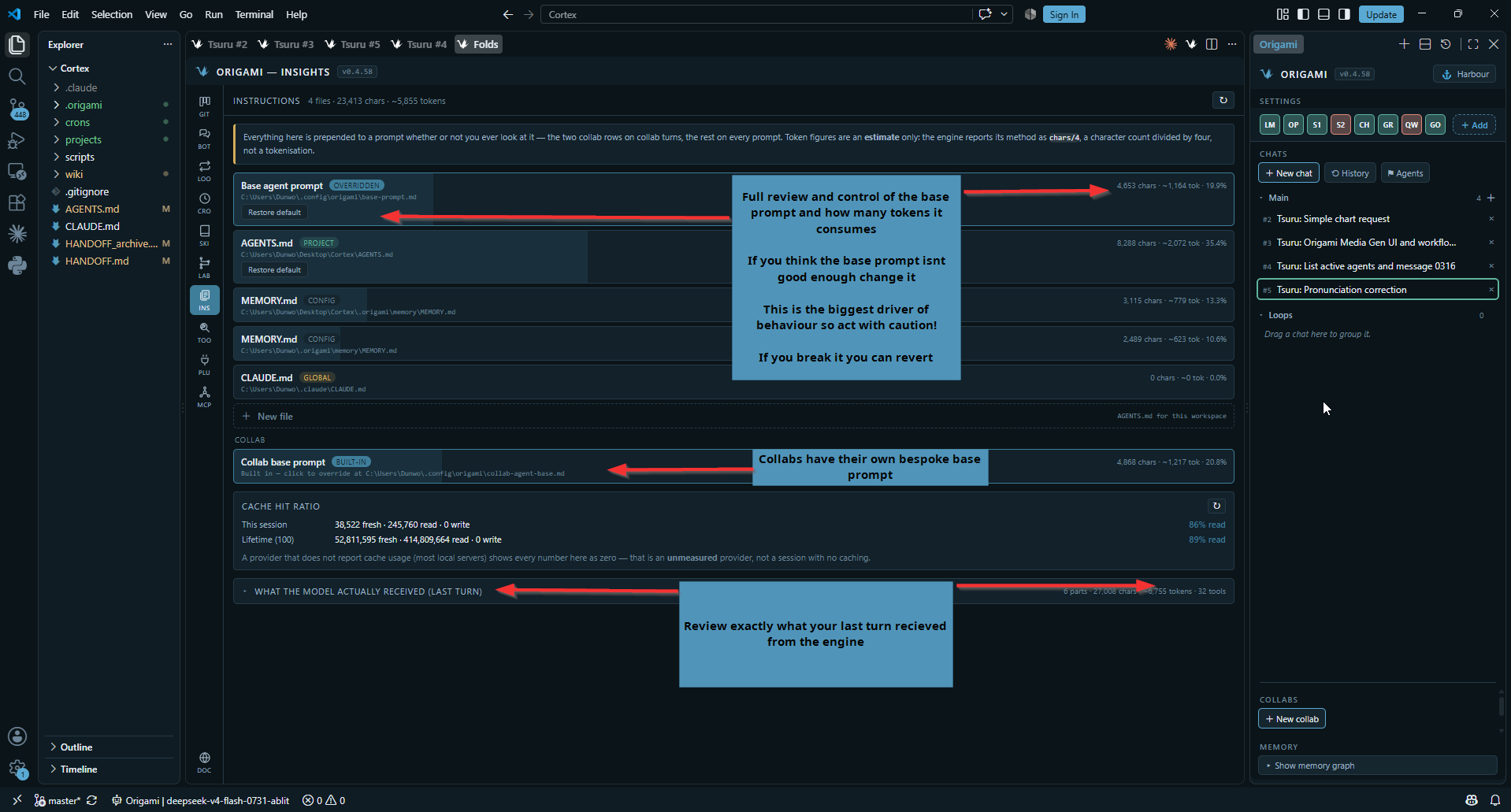Switch to the Tsuru #4 tab

[x=419, y=44]
